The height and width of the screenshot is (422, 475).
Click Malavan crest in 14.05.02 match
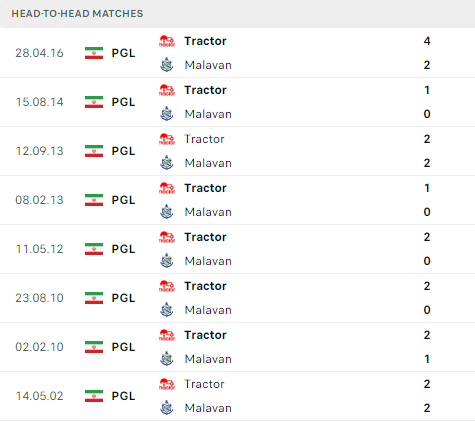pyautogui.click(x=167, y=408)
